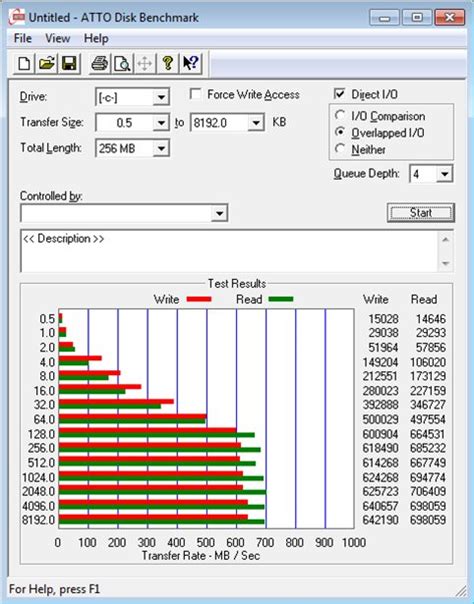This screenshot has height=604, width=474.
Task: Click the New document toolbar icon
Action: point(24,63)
